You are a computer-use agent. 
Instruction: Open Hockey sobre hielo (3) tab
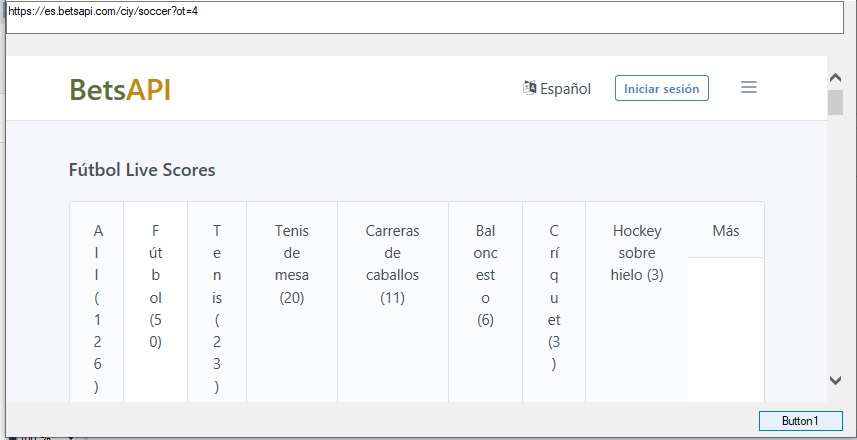pyautogui.click(x=637, y=253)
